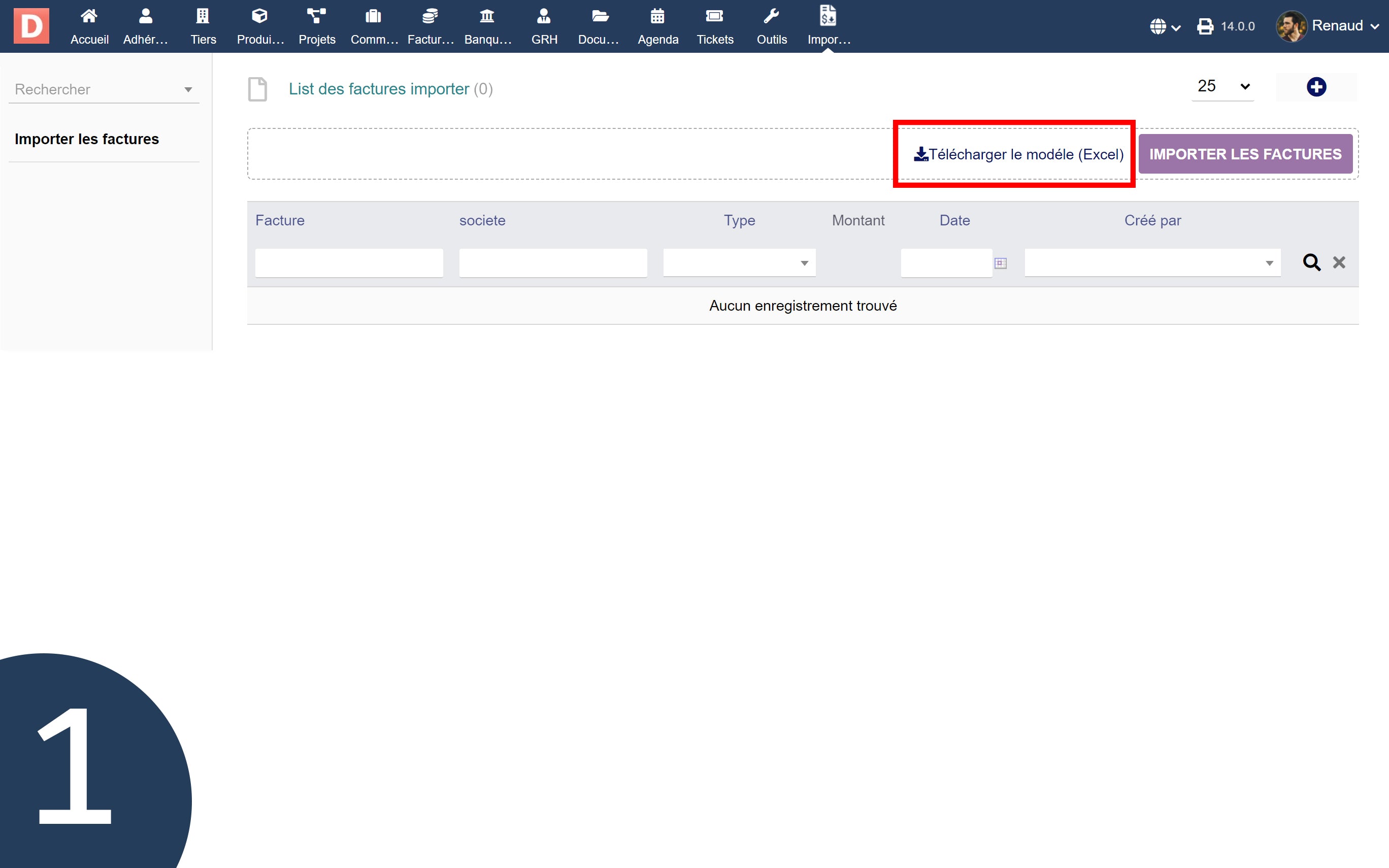Expand the Créé par filter dropdown
Image resolution: width=1389 pixels, height=868 pixels.
[1152, 263]
